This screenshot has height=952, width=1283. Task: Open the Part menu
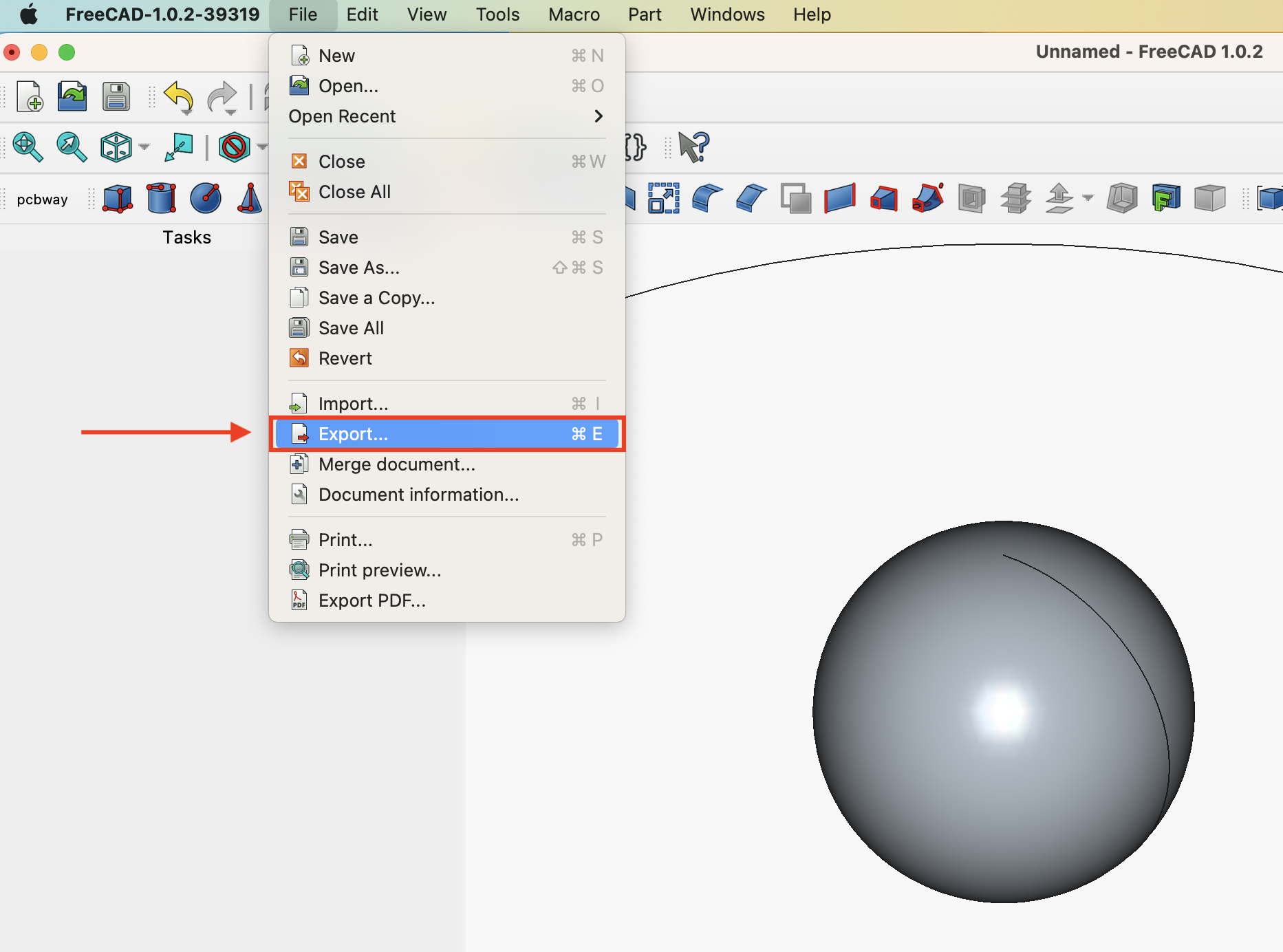pos(644,14)
